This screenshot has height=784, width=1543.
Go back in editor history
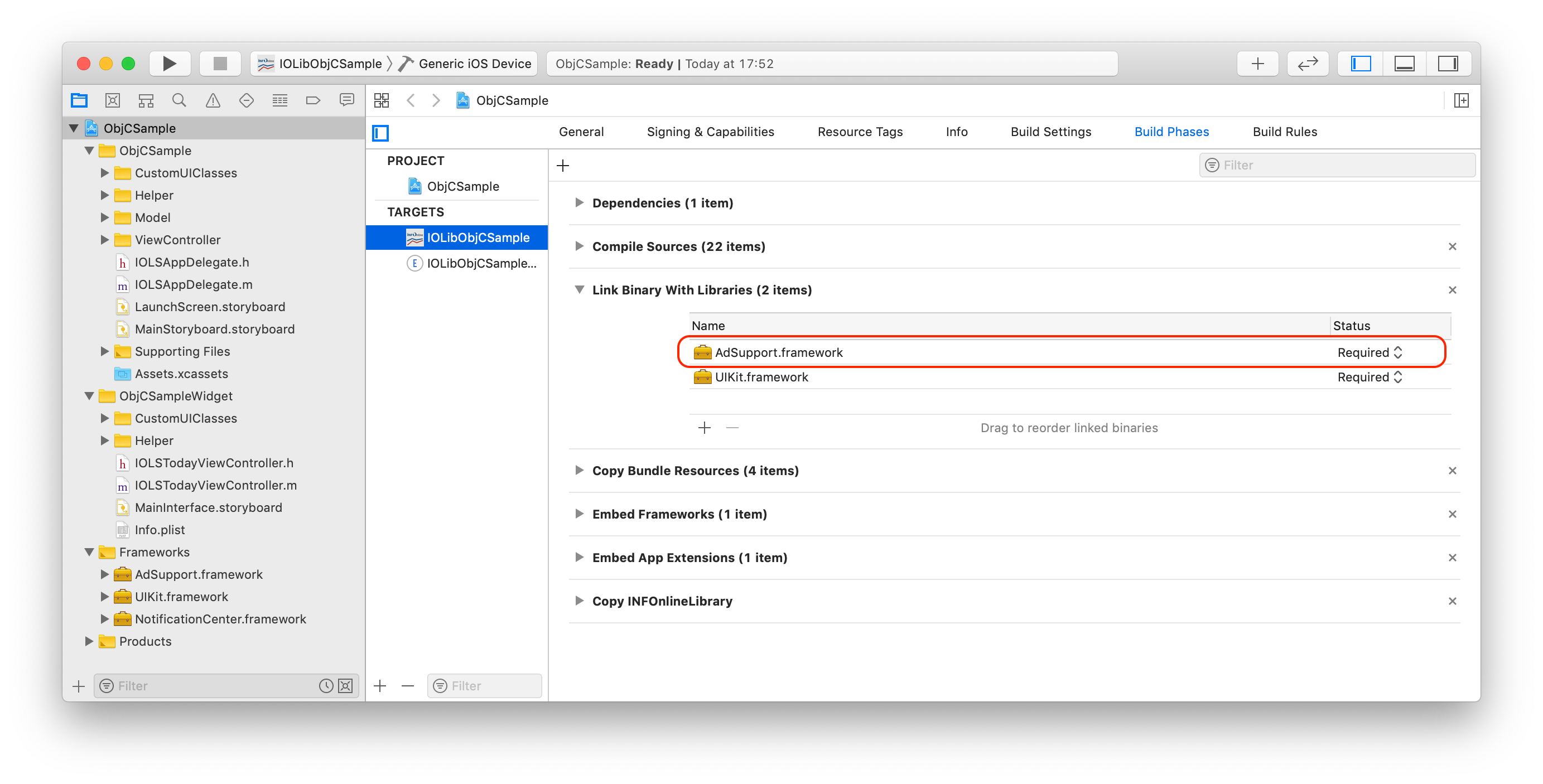click(x=411, y=100)
